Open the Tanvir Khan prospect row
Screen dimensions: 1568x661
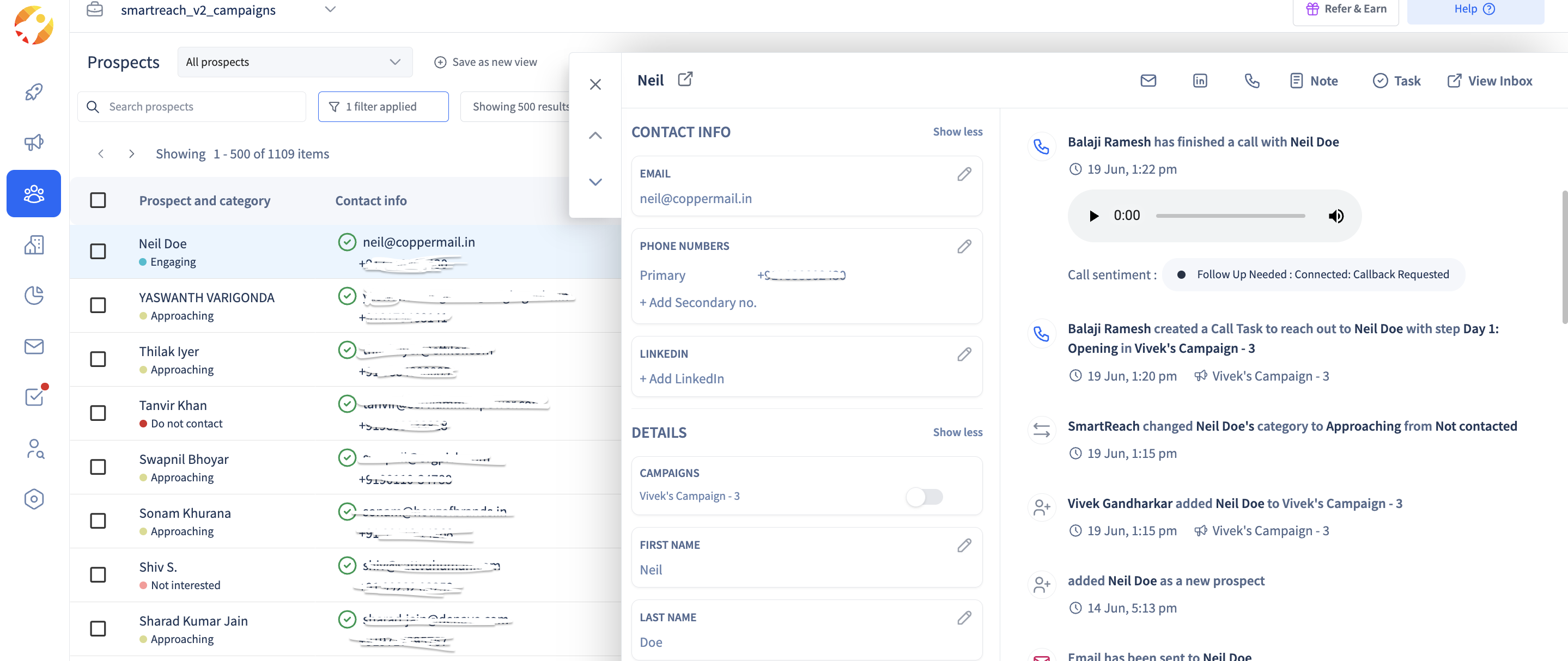point(345,413)
